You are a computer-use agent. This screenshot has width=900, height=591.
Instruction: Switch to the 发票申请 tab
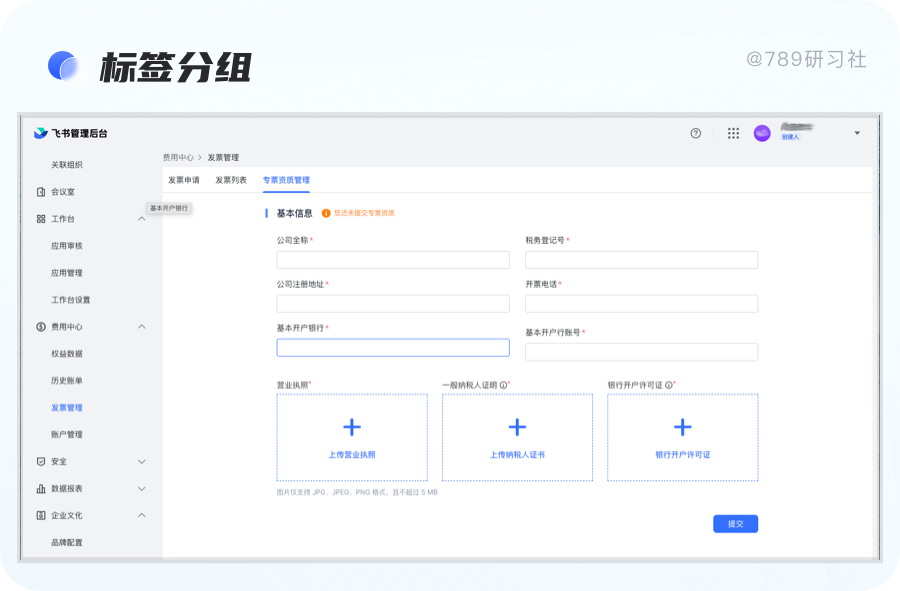pos(184,180)
